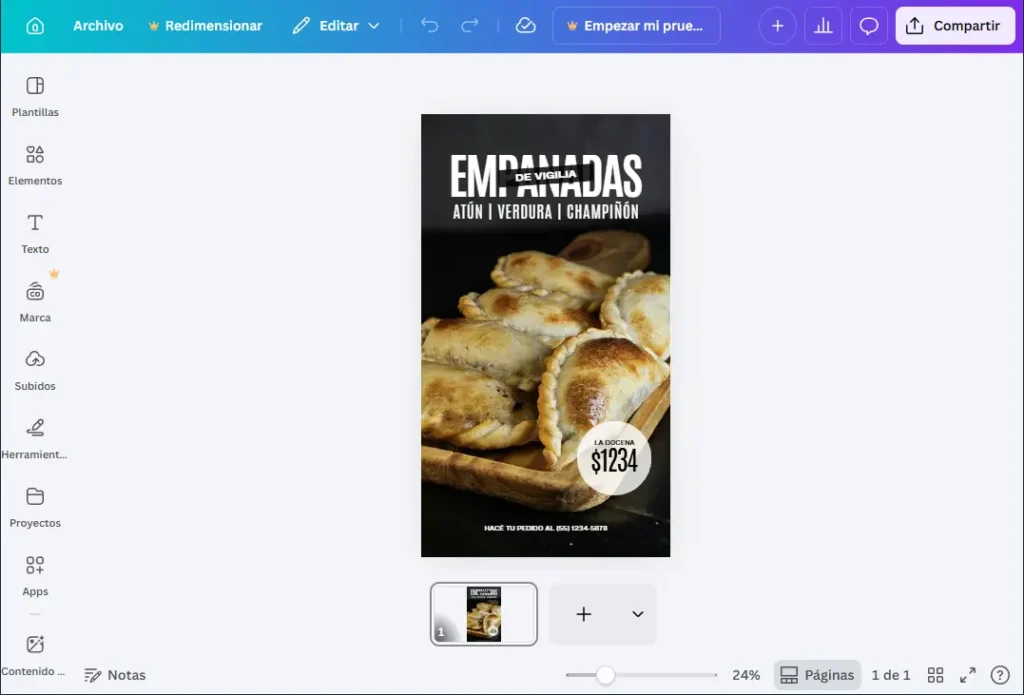Image resolution: width=1024 pixels, height=695 pixels.
Task: Open the Archivo menu
Action: pos(98,26)
